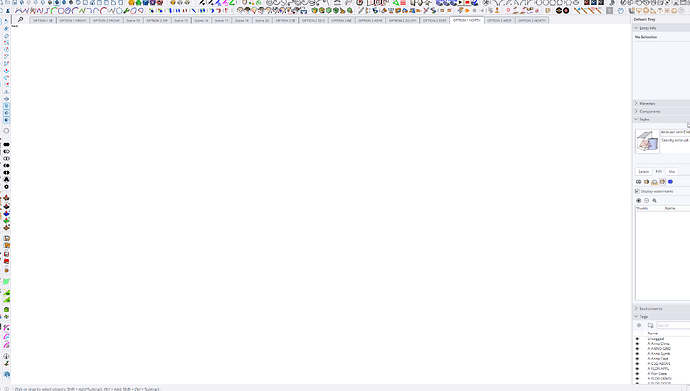Screen dimensions: 690x391
Task: Open the Select tab in Styles panel
Action: [x=643, y=172]
